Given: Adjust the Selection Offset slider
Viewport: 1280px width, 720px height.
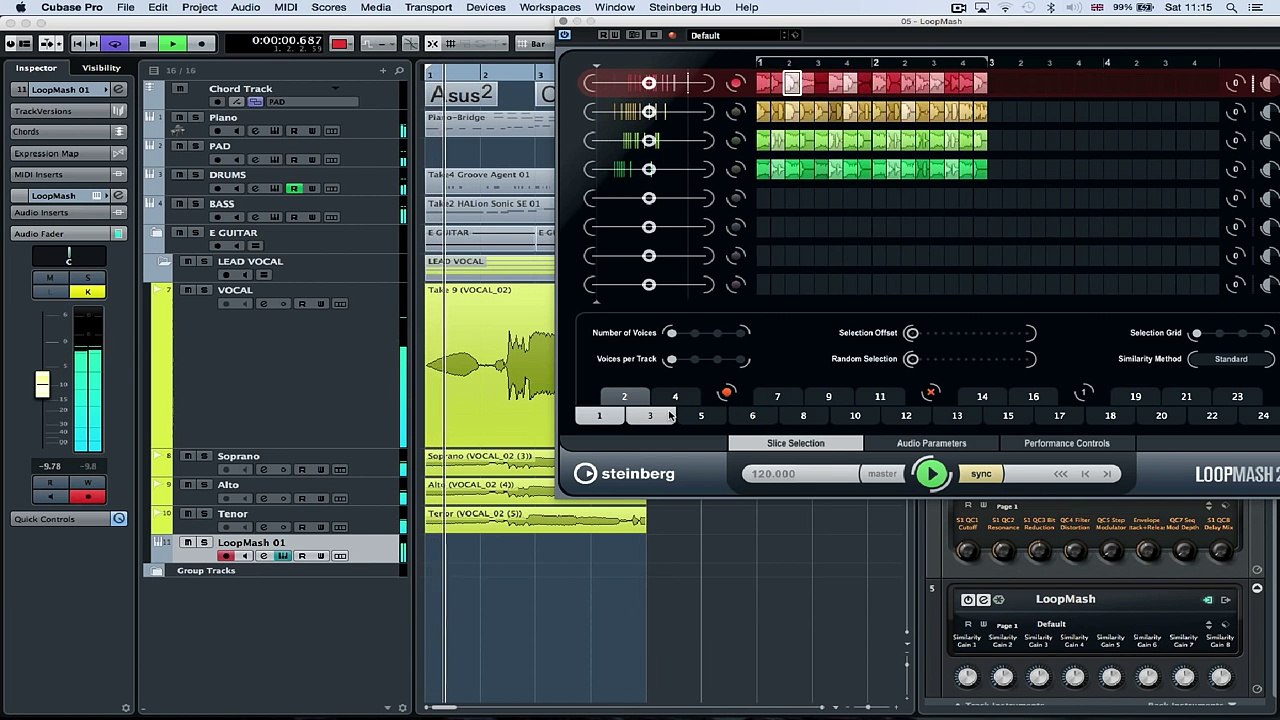Looking at the screenshot, I should pyautogui.click(x=970, y=333).
